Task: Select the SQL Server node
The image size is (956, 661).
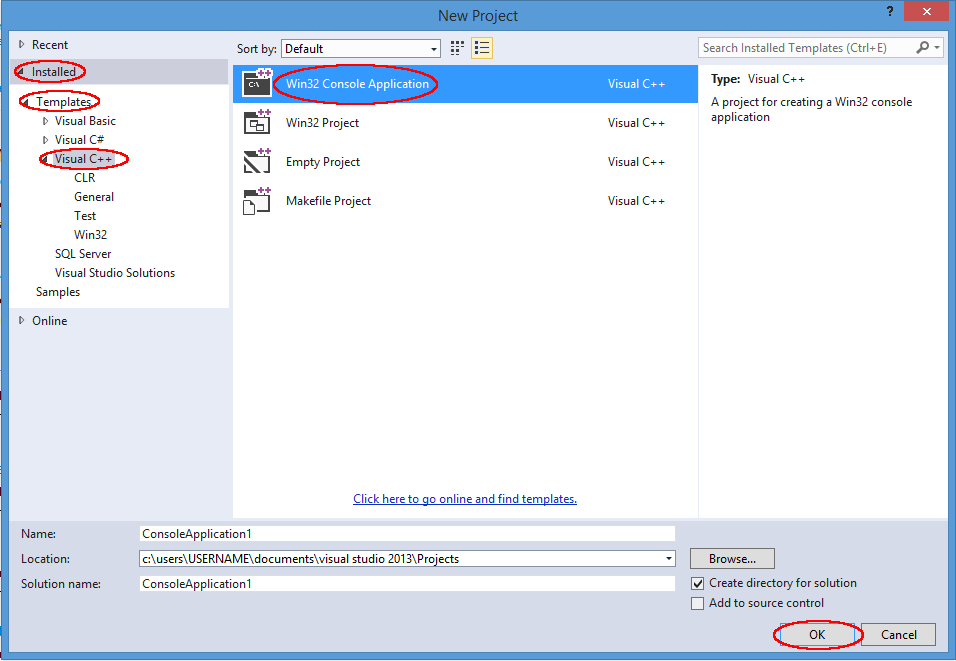Action: click(x=83, y=253)
